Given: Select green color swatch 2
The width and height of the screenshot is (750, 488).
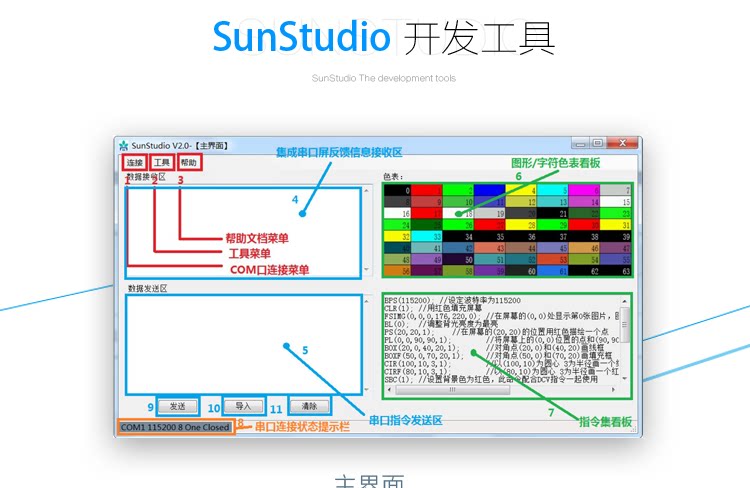Looking at the screenshot, I should pyautogui.click(x=459, y=190).
